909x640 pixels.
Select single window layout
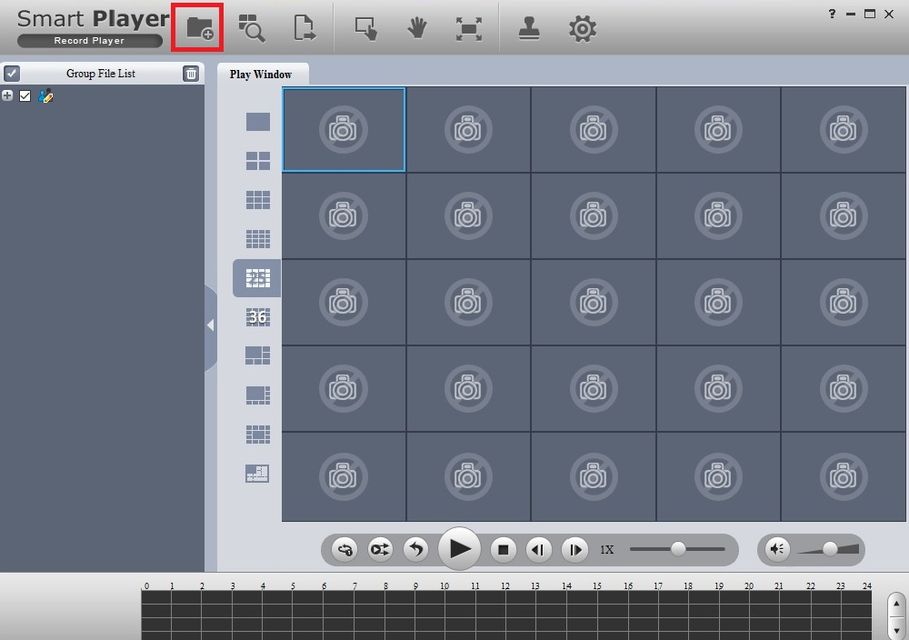pyautogui.click(x=258, y=122)
